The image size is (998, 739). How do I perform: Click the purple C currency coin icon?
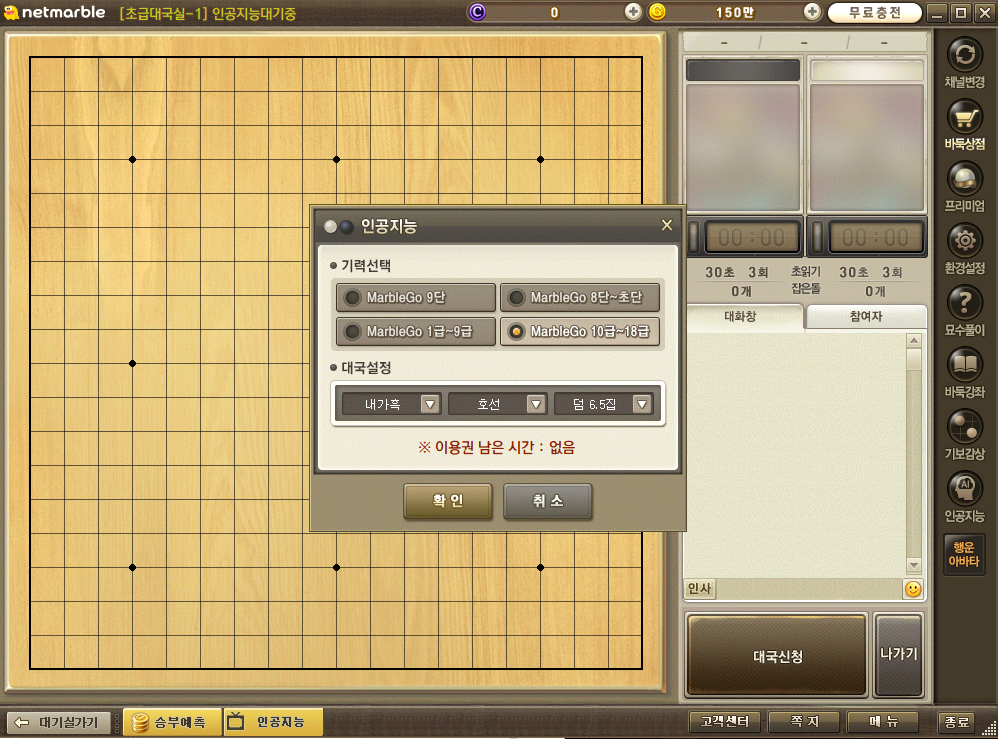477,11
